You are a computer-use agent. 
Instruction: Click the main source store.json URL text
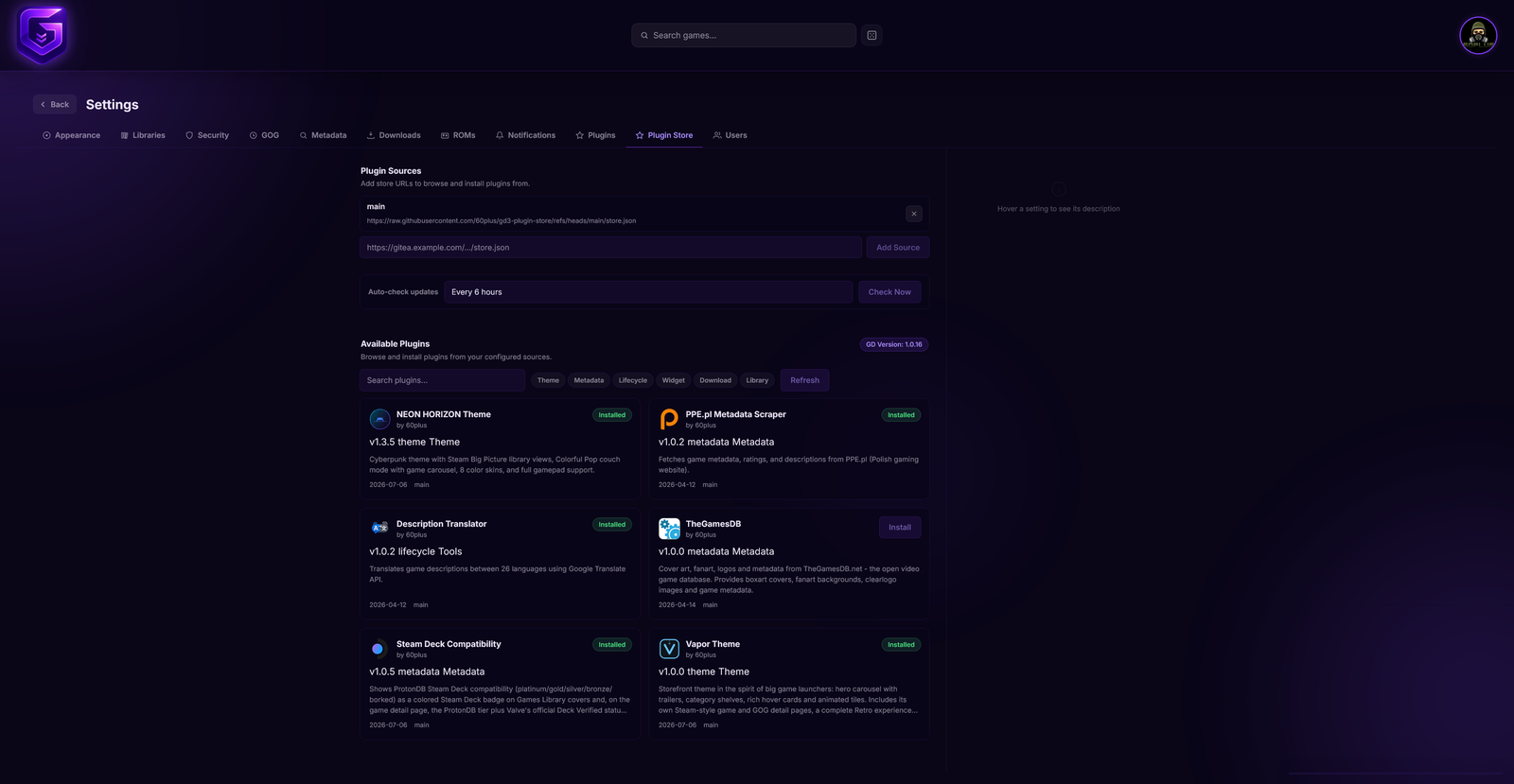502,221
